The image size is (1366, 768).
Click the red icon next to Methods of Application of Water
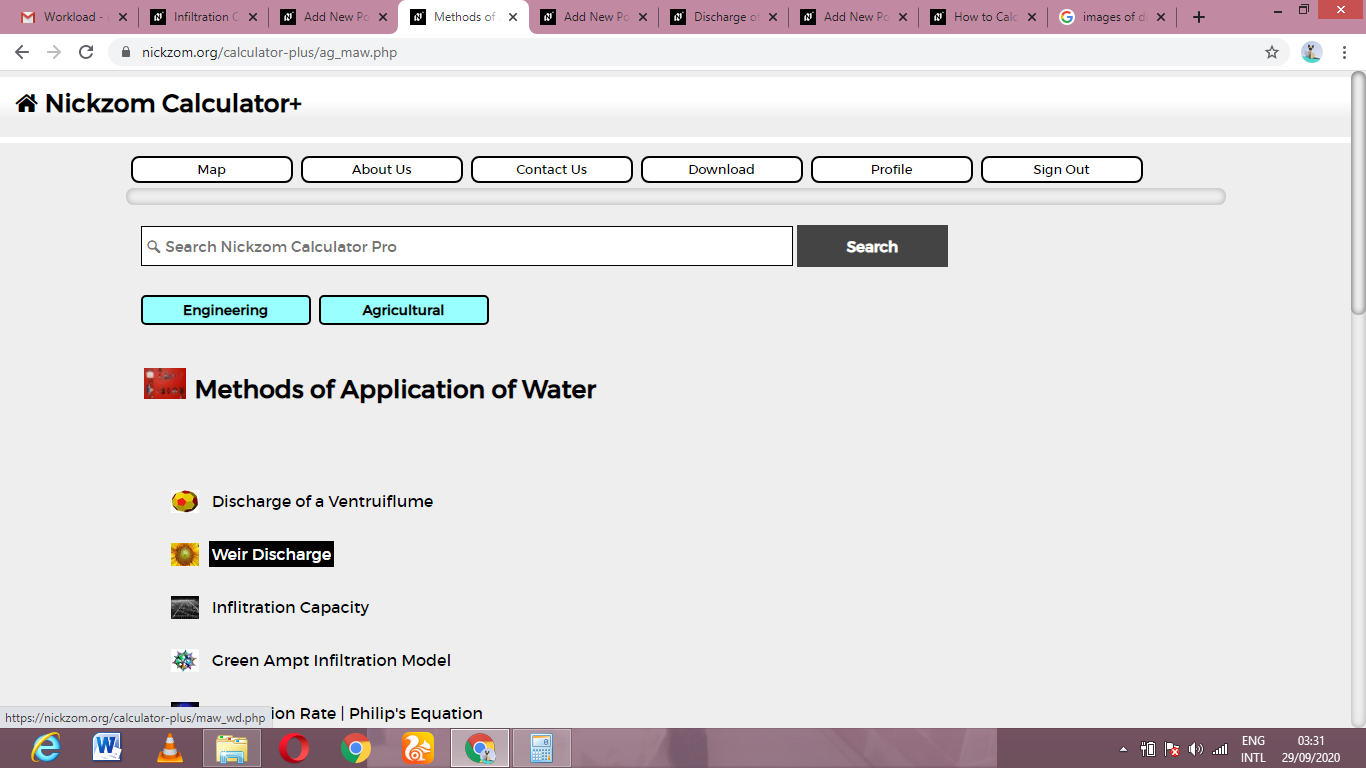(x=165, y=384)
